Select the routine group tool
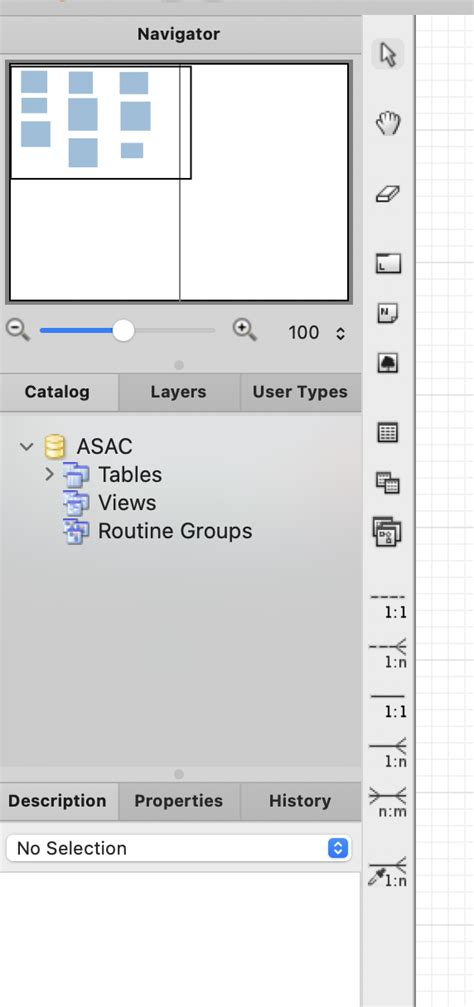Image resolution: width=474 pixels, height=1007 pixels. click(x=388, y=532)
